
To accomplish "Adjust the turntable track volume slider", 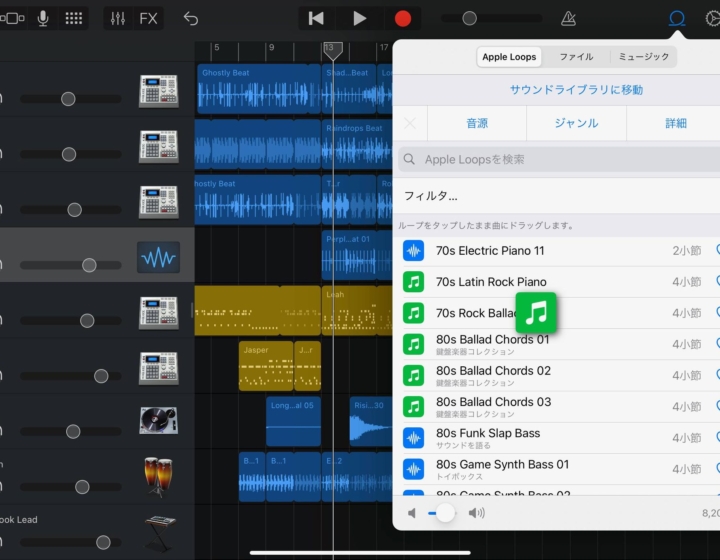I will (x=71, y=431).
